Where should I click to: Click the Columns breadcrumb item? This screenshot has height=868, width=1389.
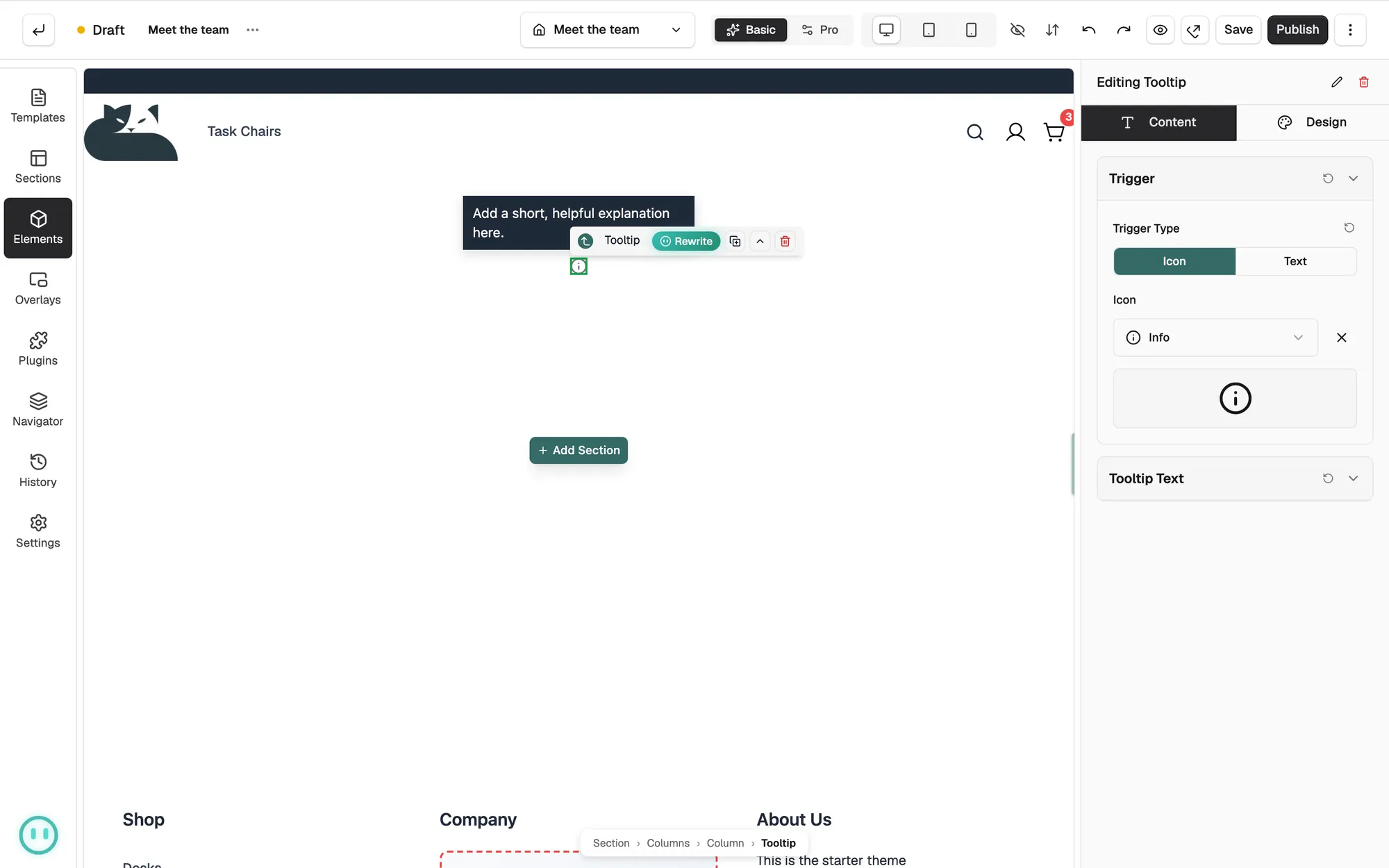click(x=668, y=843)
